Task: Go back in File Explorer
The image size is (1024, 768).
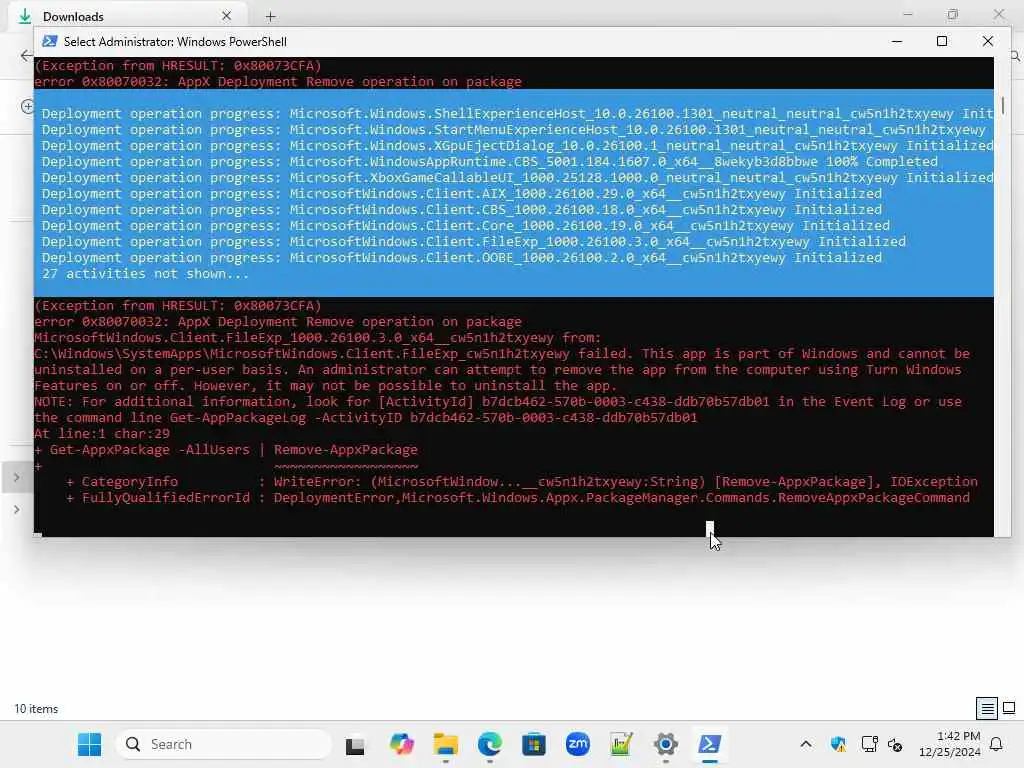Action: [26, 56]
